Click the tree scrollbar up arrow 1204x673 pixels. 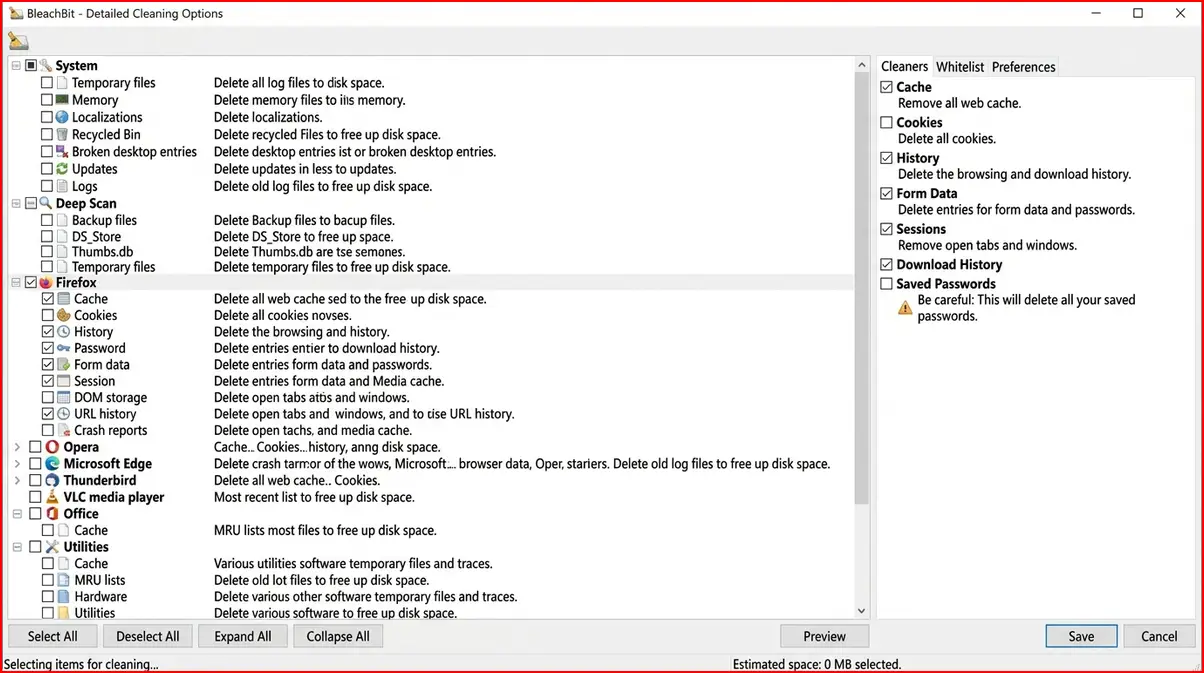(862, 66)
